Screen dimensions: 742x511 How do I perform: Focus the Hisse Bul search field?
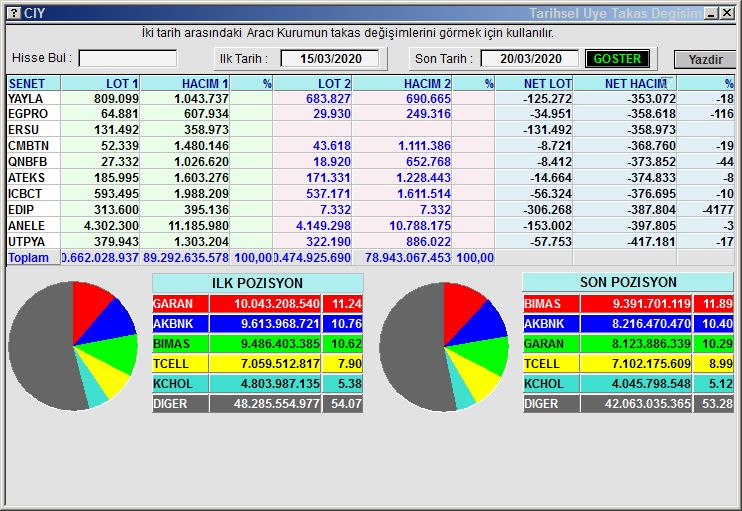(x=128, y=59)
